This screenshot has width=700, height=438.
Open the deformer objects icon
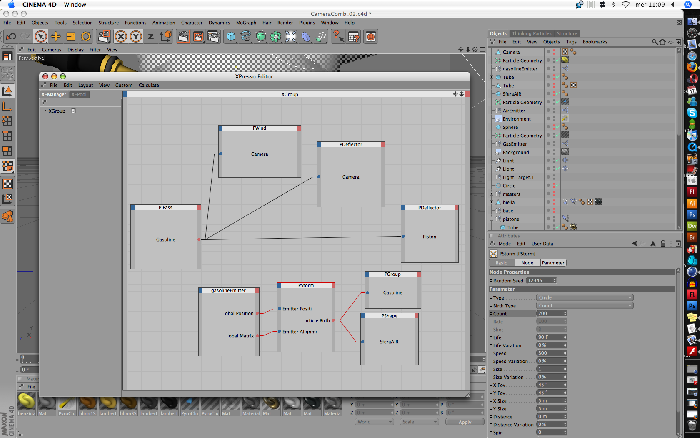[306, 37]
